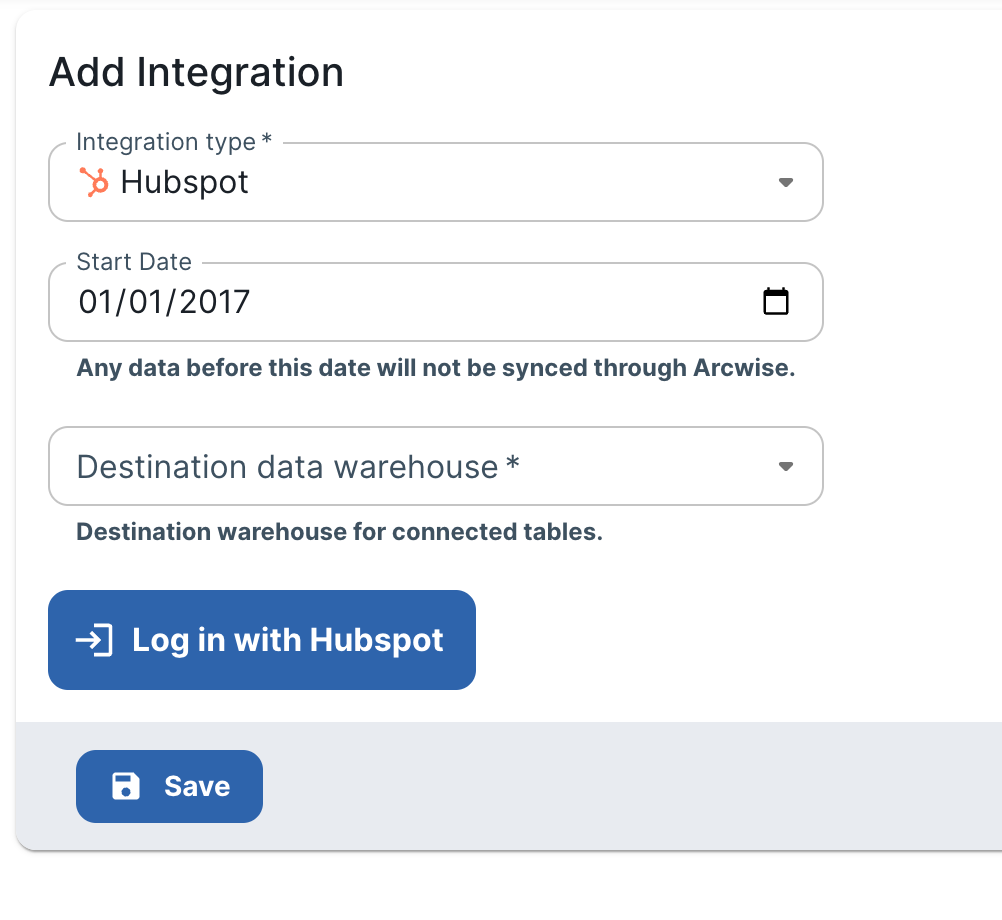Open the calendar picker icon
This screenshot has width=1002, height=920.
tap(776, 301)
